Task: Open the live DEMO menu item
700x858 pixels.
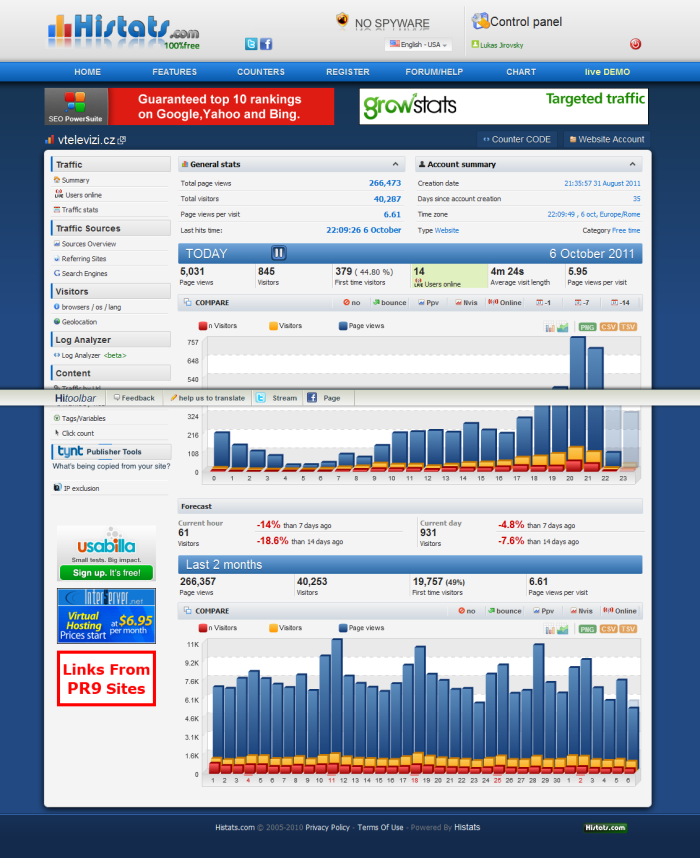Action: 608,72
